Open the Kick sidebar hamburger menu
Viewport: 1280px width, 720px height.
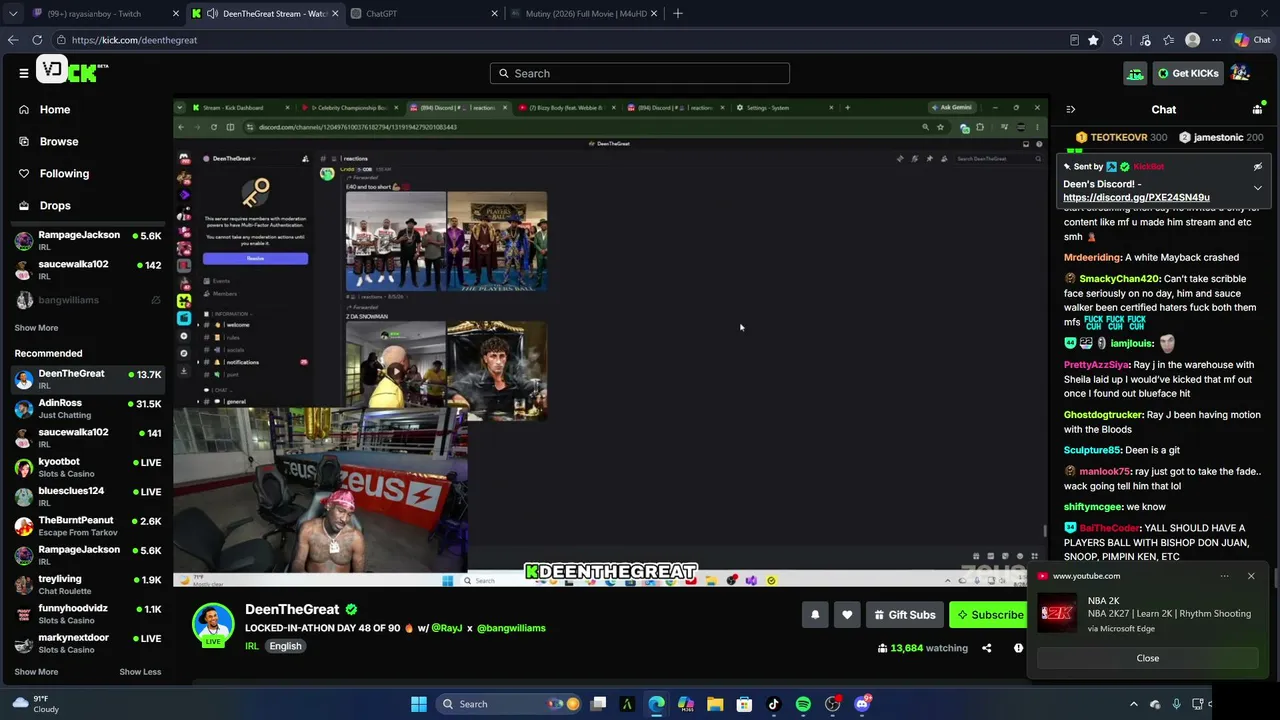click(23, 73)
